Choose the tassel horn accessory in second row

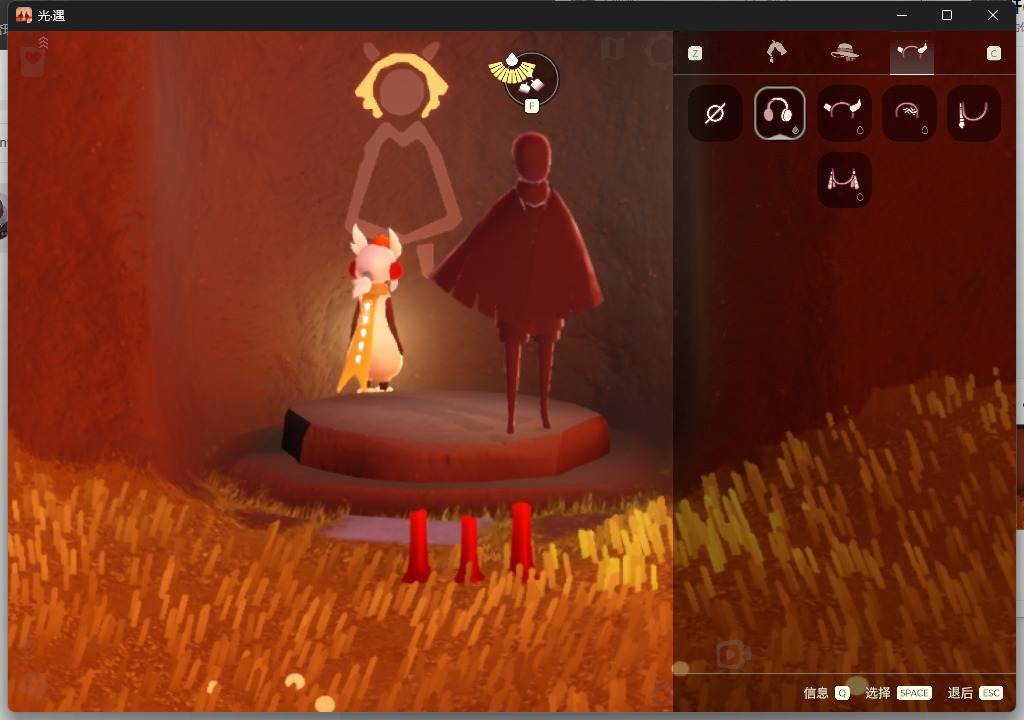[844, 180]
